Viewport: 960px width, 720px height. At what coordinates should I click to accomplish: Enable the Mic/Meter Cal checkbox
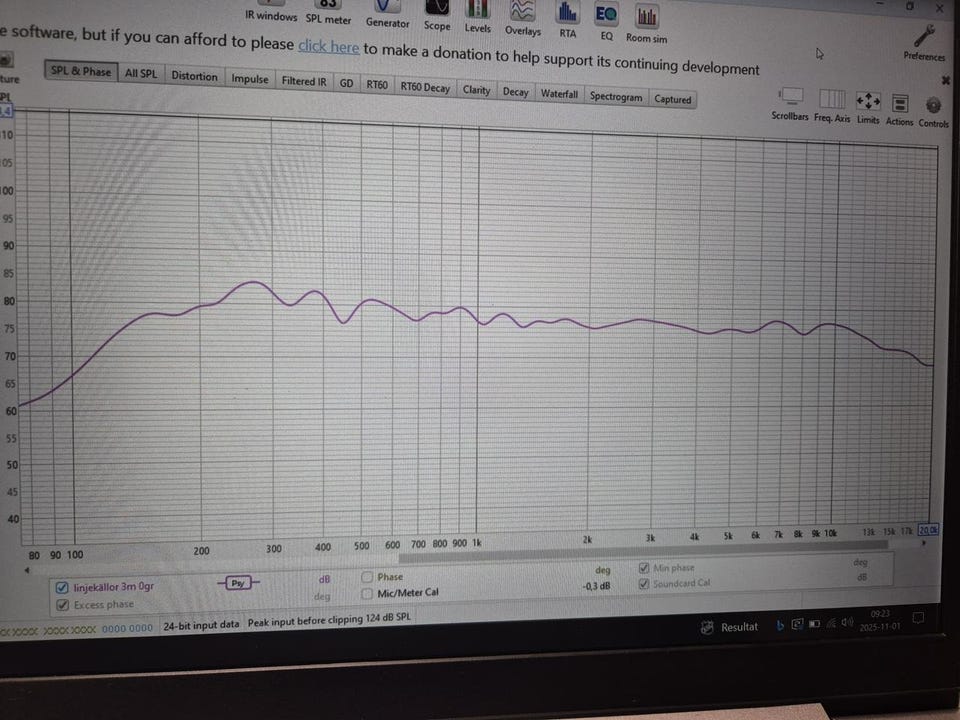pos(367,593)
